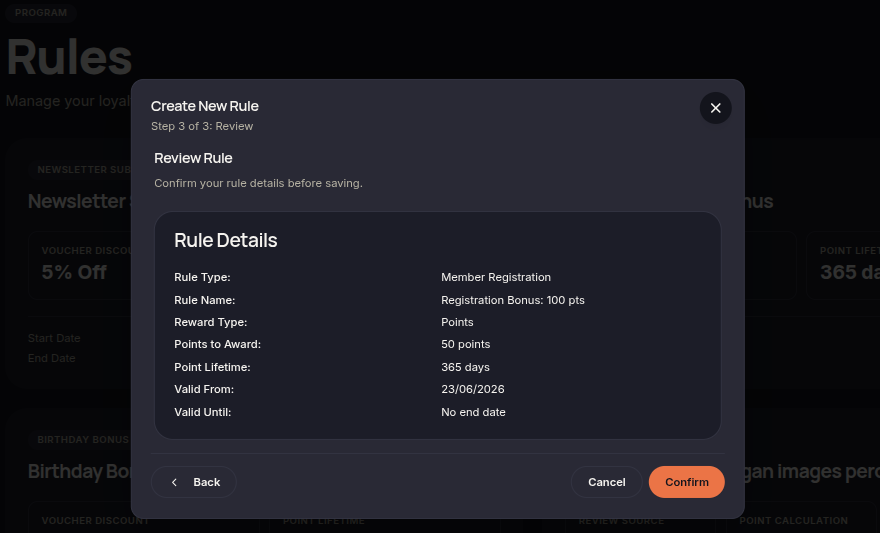Click the 'Review Rule' heading
The width and height of the screenshot is (880, 533).
(193, 158)
